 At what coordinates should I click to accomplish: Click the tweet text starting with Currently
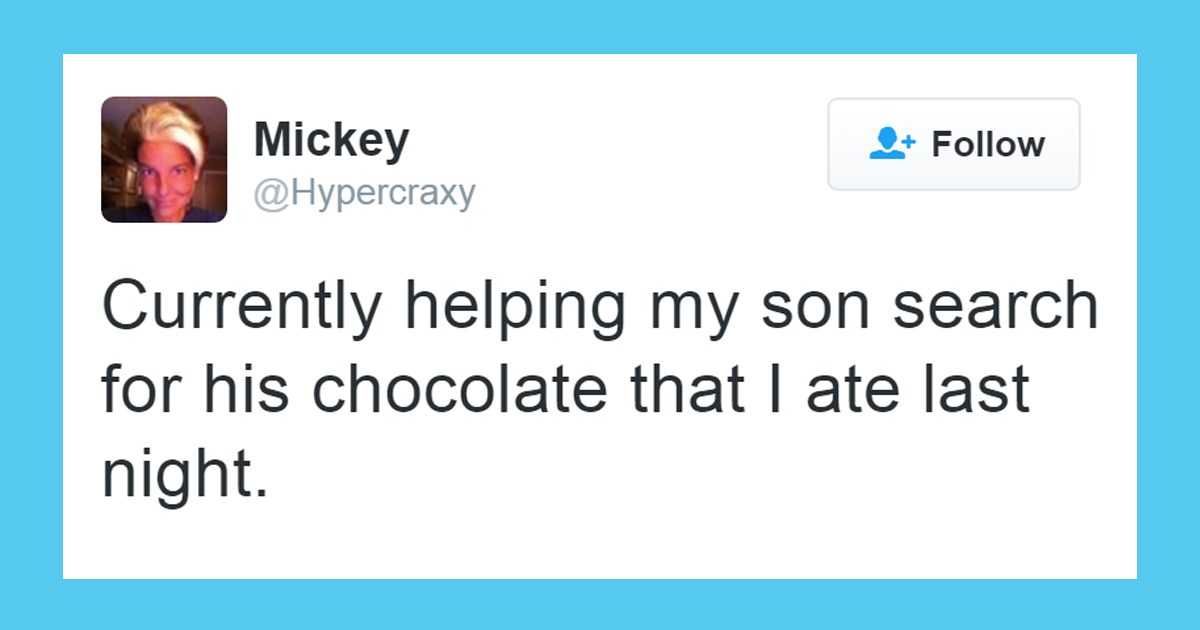[599, 391]
